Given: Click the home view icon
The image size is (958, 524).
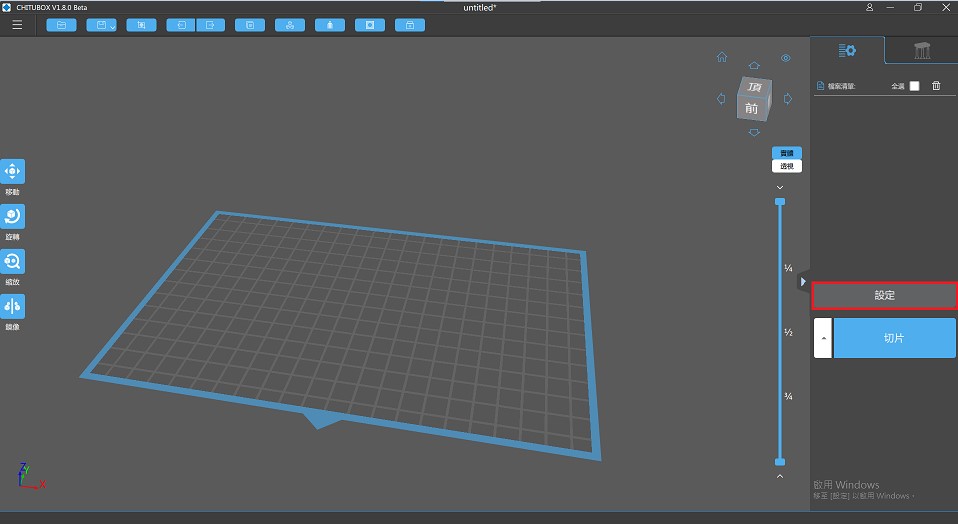Looking at the screenshot, I should pyautogui.click(x=722, y=58).
